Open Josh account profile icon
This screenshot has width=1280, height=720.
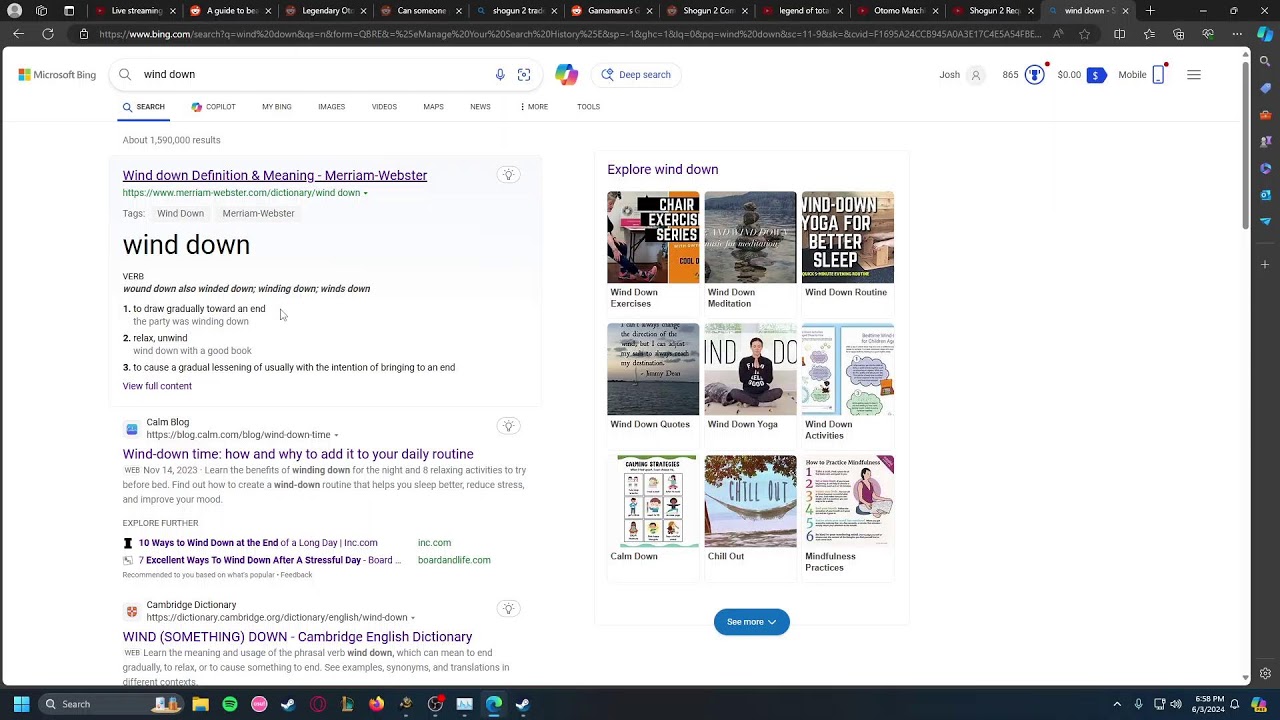tap(976, 75)
